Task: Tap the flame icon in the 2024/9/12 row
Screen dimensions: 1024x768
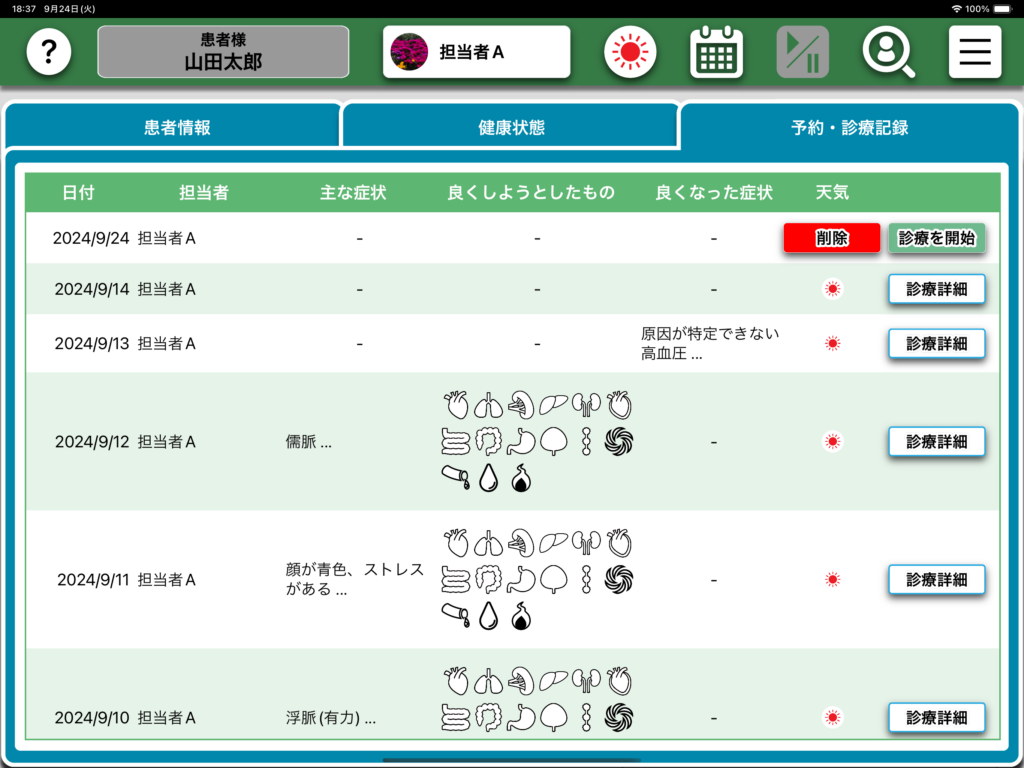Action: [520, 479]
